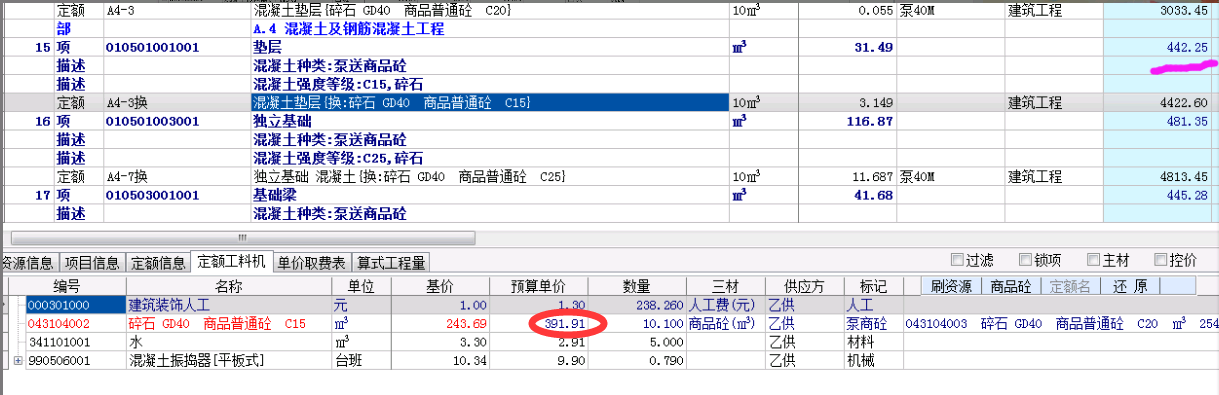Click the 定额名 button
This screenshot has width=1219, height=395.
(1069, 286)
